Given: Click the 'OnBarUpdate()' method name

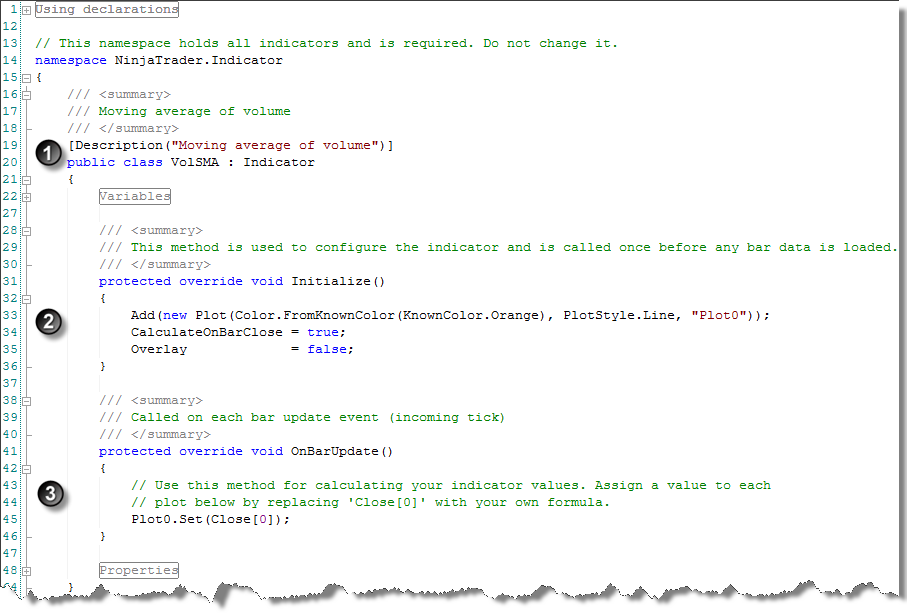Looking at the screenshot, I should point(342,452).
